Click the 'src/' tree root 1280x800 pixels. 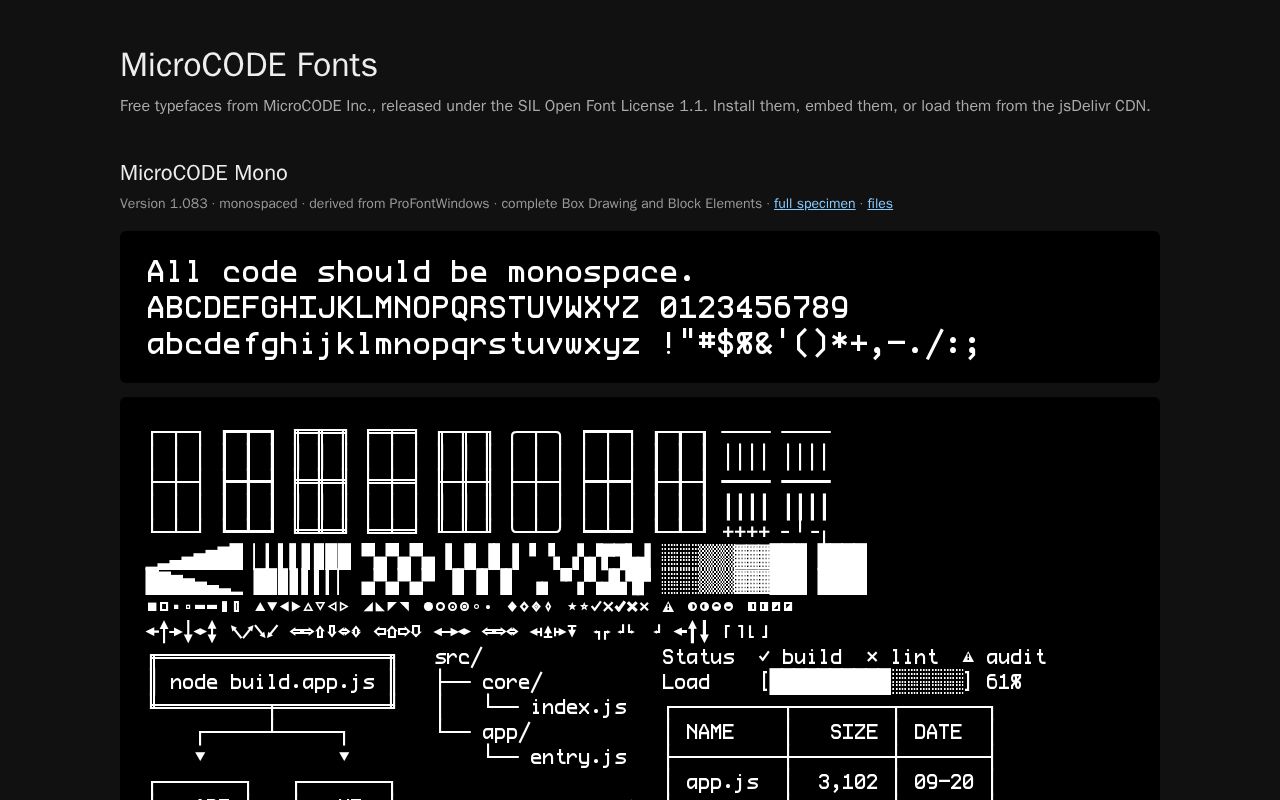coord(459,657)
